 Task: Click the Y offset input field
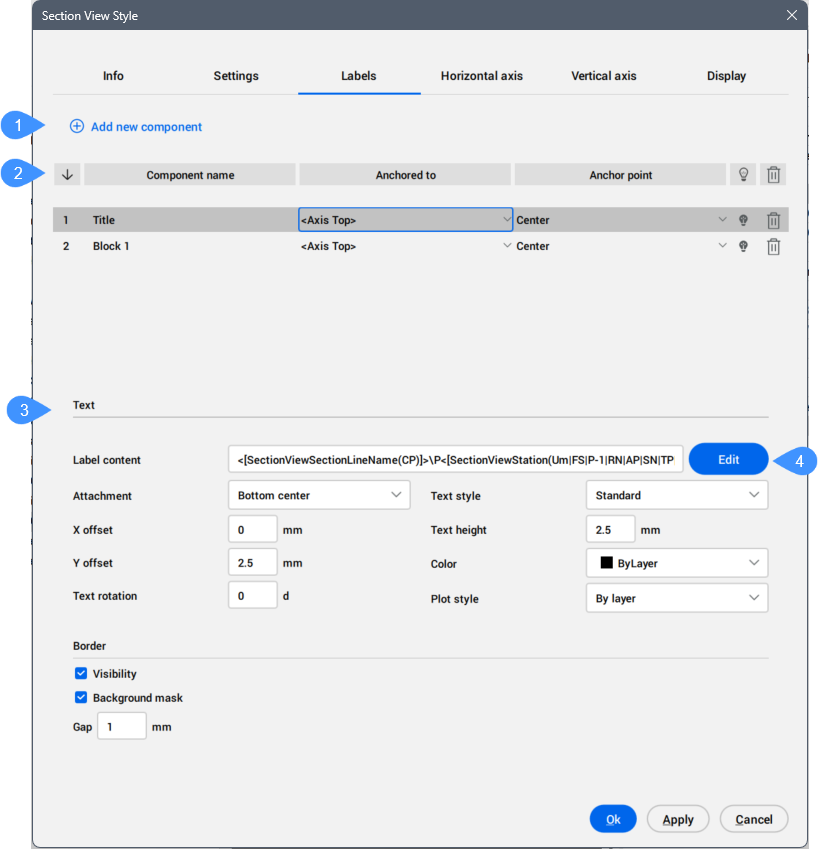tap(252, 563)
